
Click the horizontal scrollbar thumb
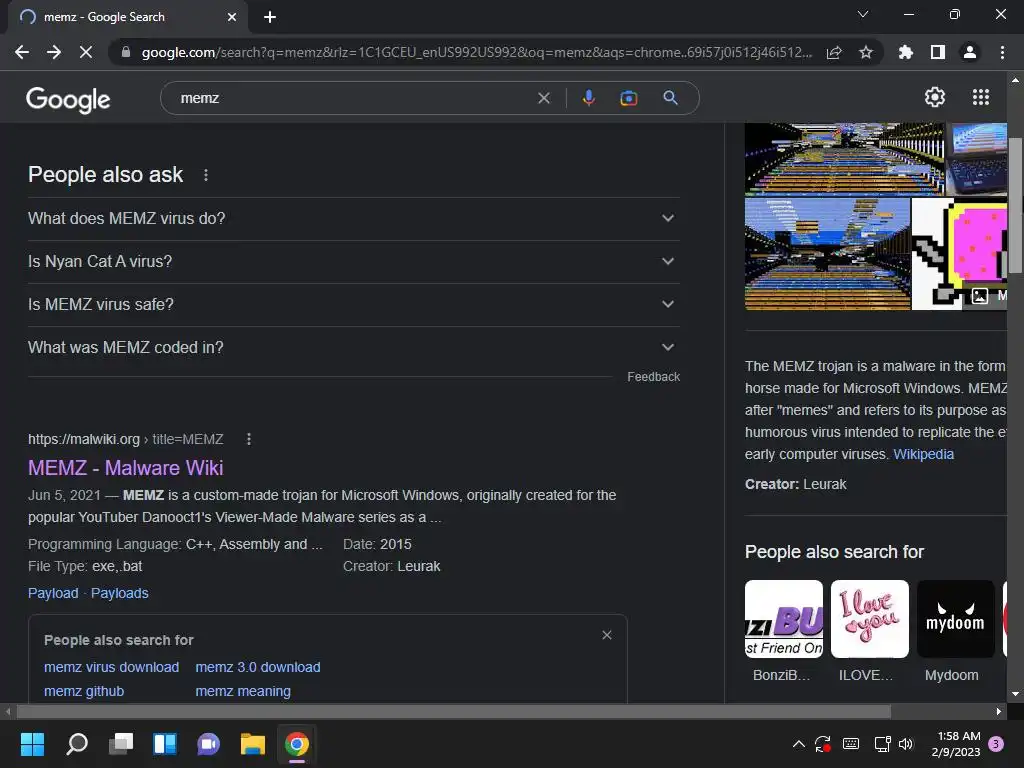[454, 711]
